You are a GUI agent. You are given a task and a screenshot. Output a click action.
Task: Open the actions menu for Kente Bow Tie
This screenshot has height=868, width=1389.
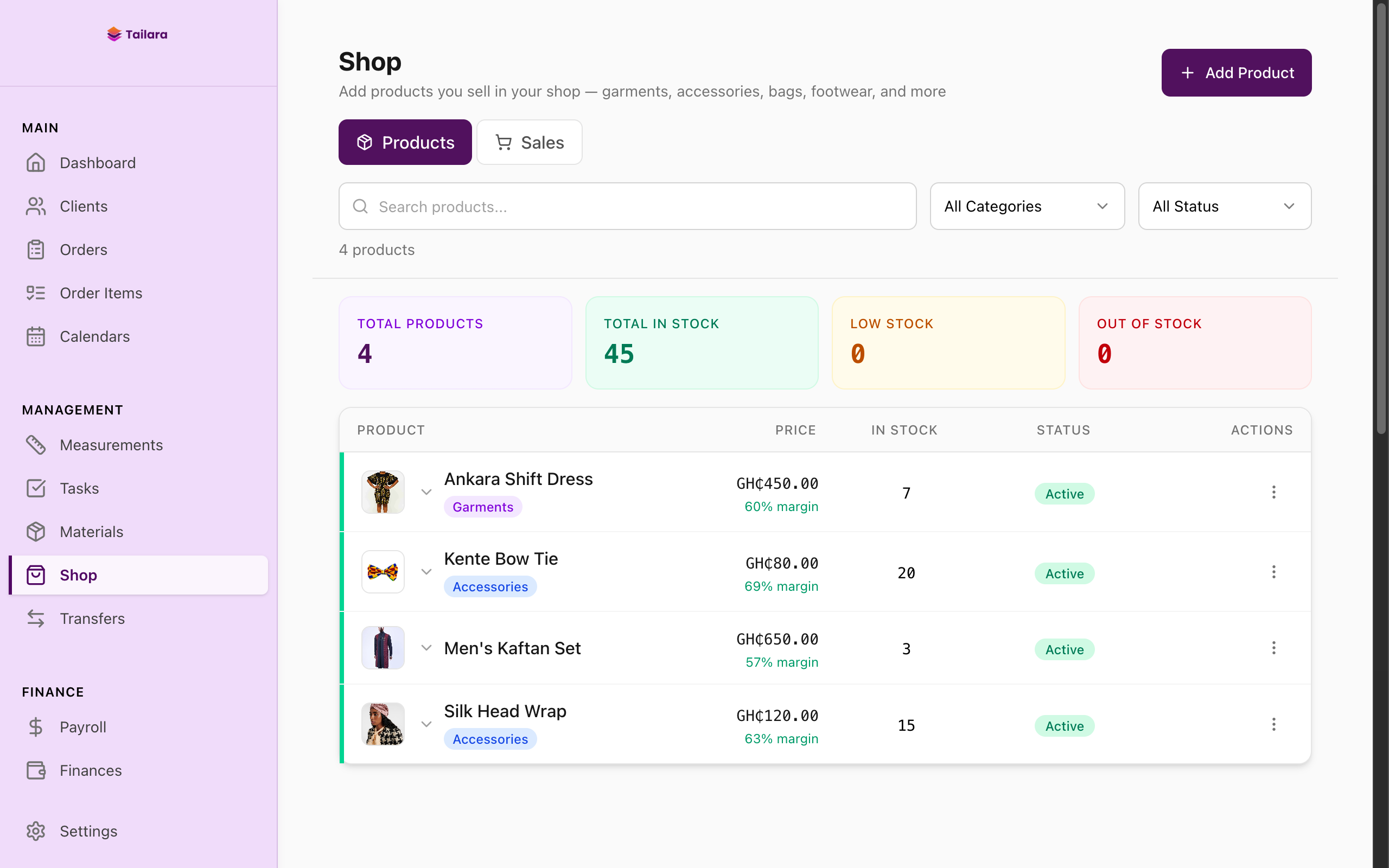(x=1273, y=572)
